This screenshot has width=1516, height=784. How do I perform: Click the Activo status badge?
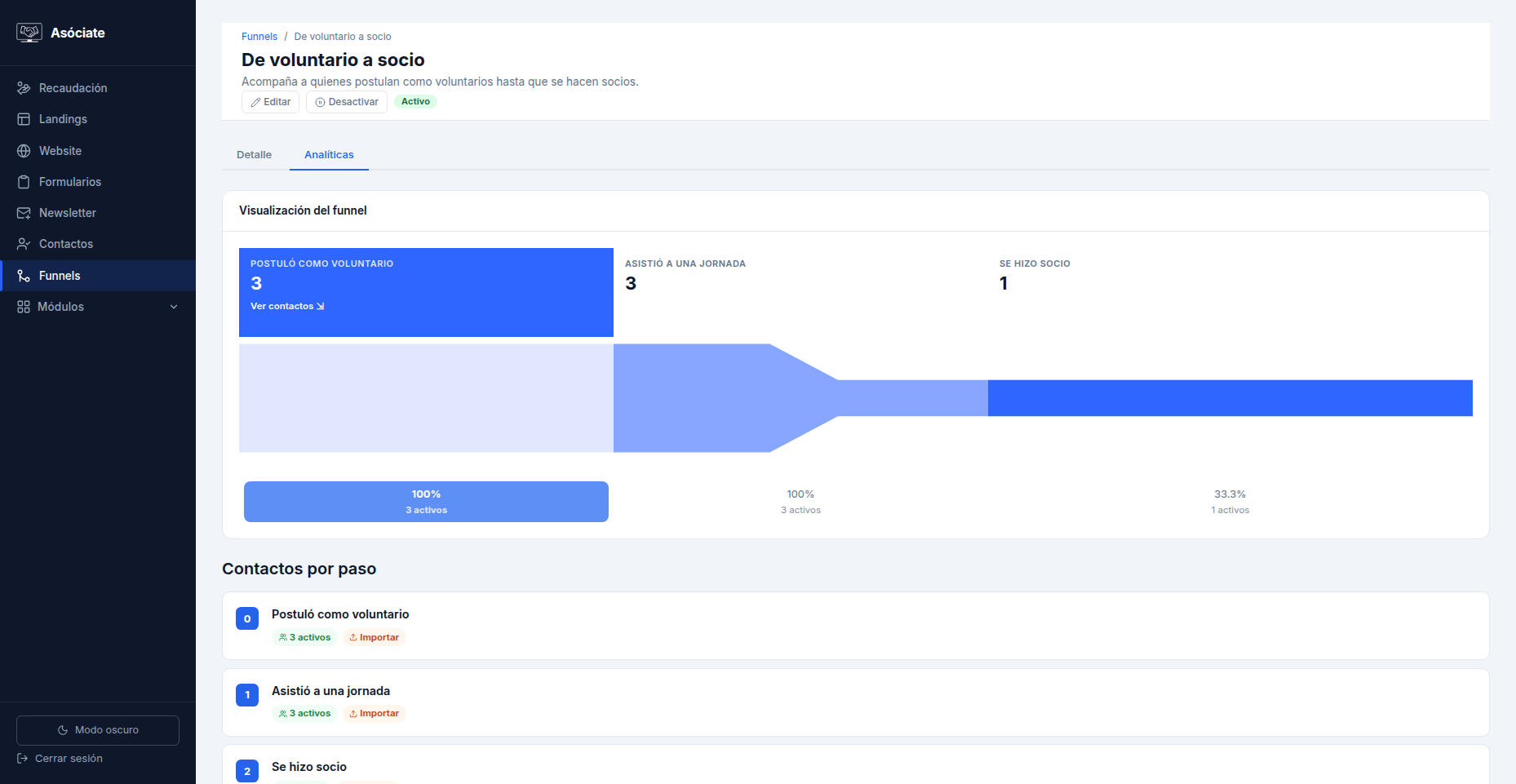(x=415, y=102)
